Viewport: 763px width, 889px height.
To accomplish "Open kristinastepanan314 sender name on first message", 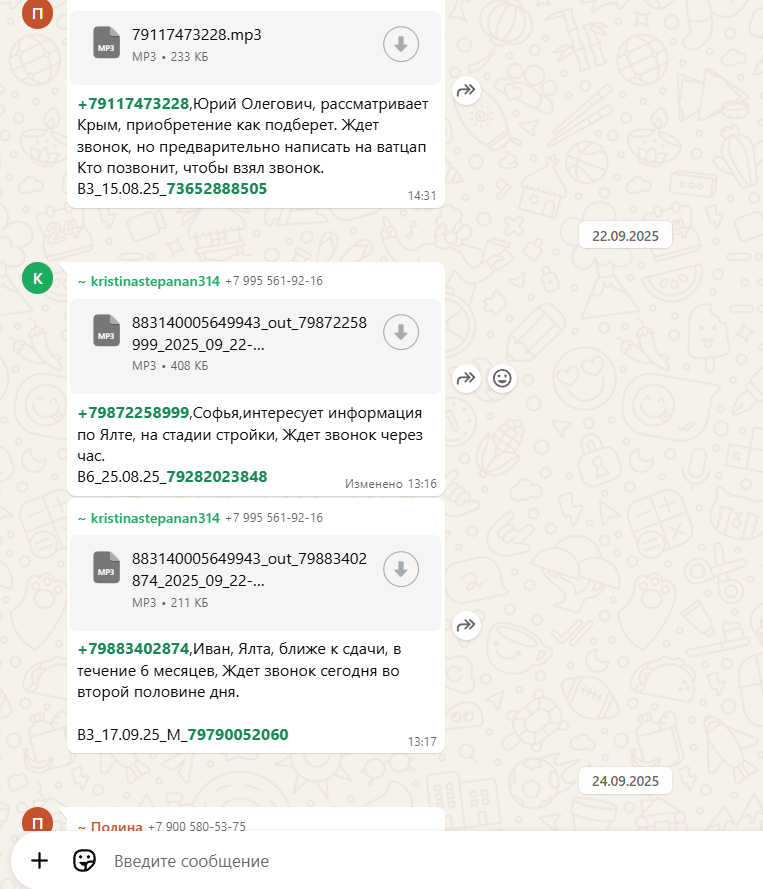I will (x=155, y=281).
